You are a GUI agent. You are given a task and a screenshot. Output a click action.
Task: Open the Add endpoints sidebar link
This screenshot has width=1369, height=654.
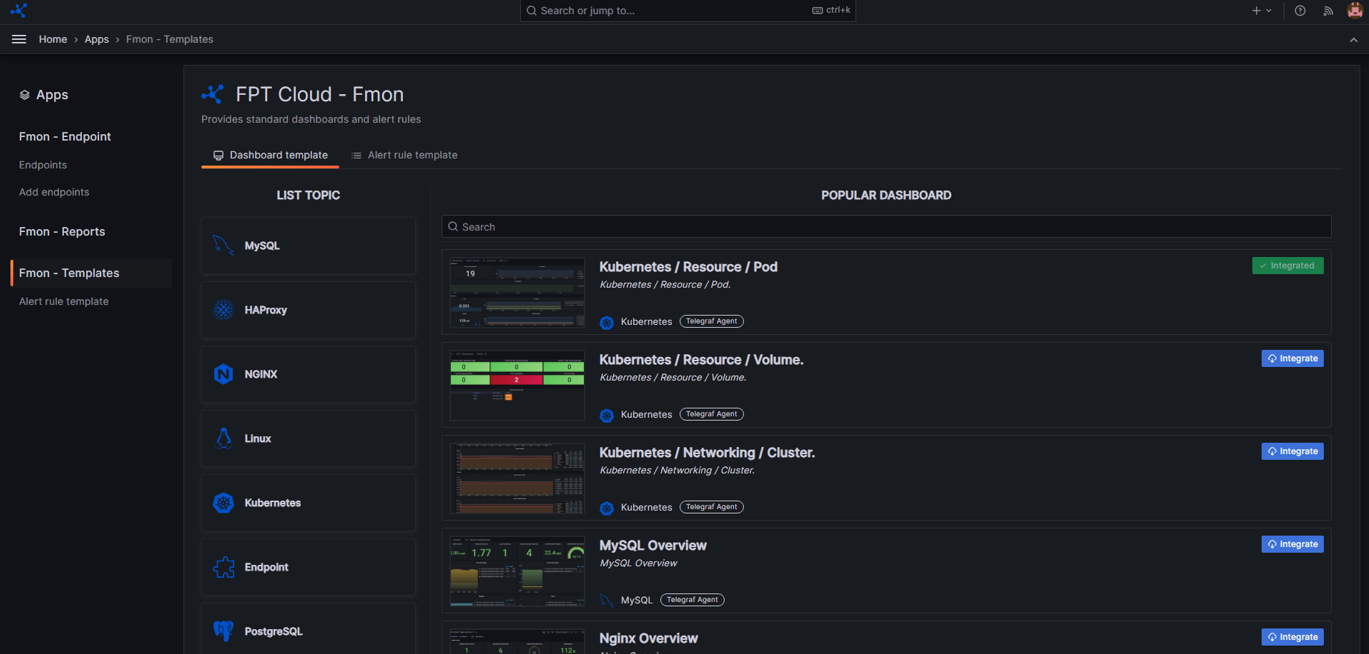(54, 192)
